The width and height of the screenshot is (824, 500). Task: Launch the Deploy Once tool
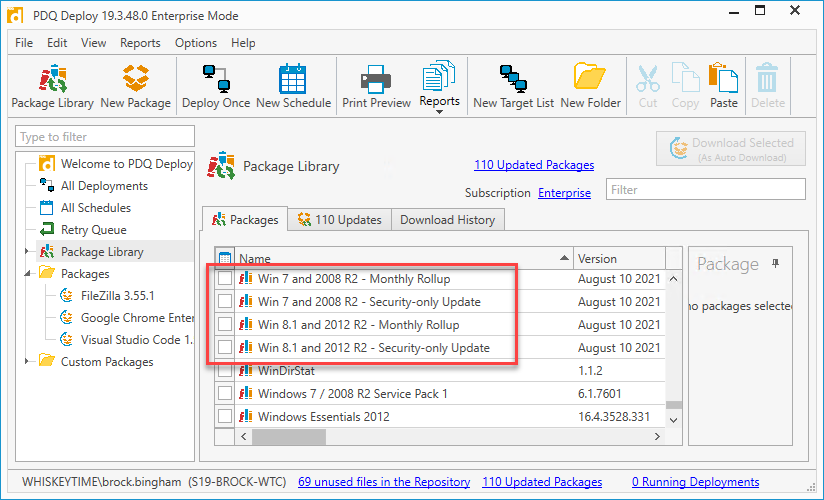point(216,87)
